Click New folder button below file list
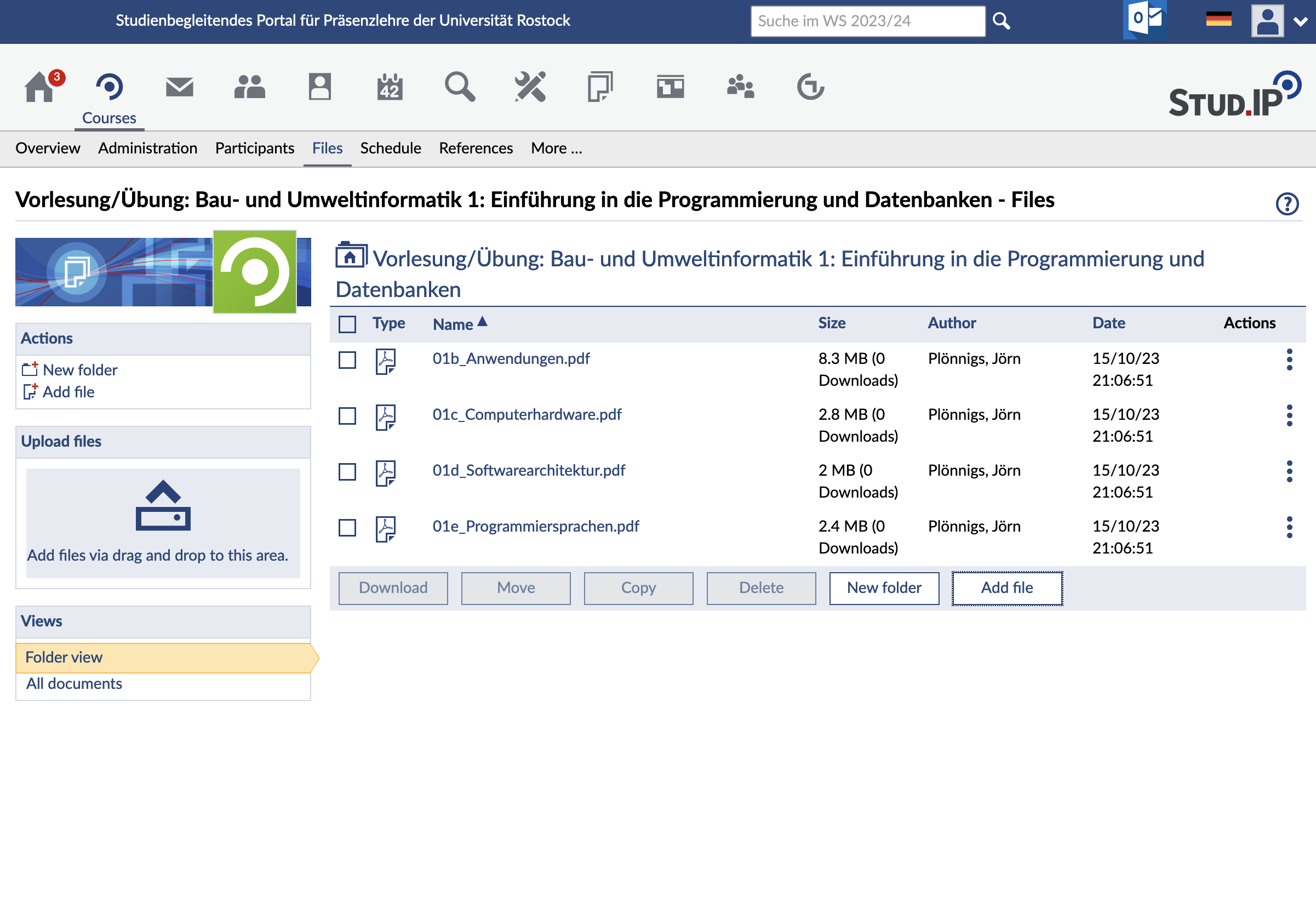The width and height of the screenshot is (1316, 924). (x=884, y=588)
